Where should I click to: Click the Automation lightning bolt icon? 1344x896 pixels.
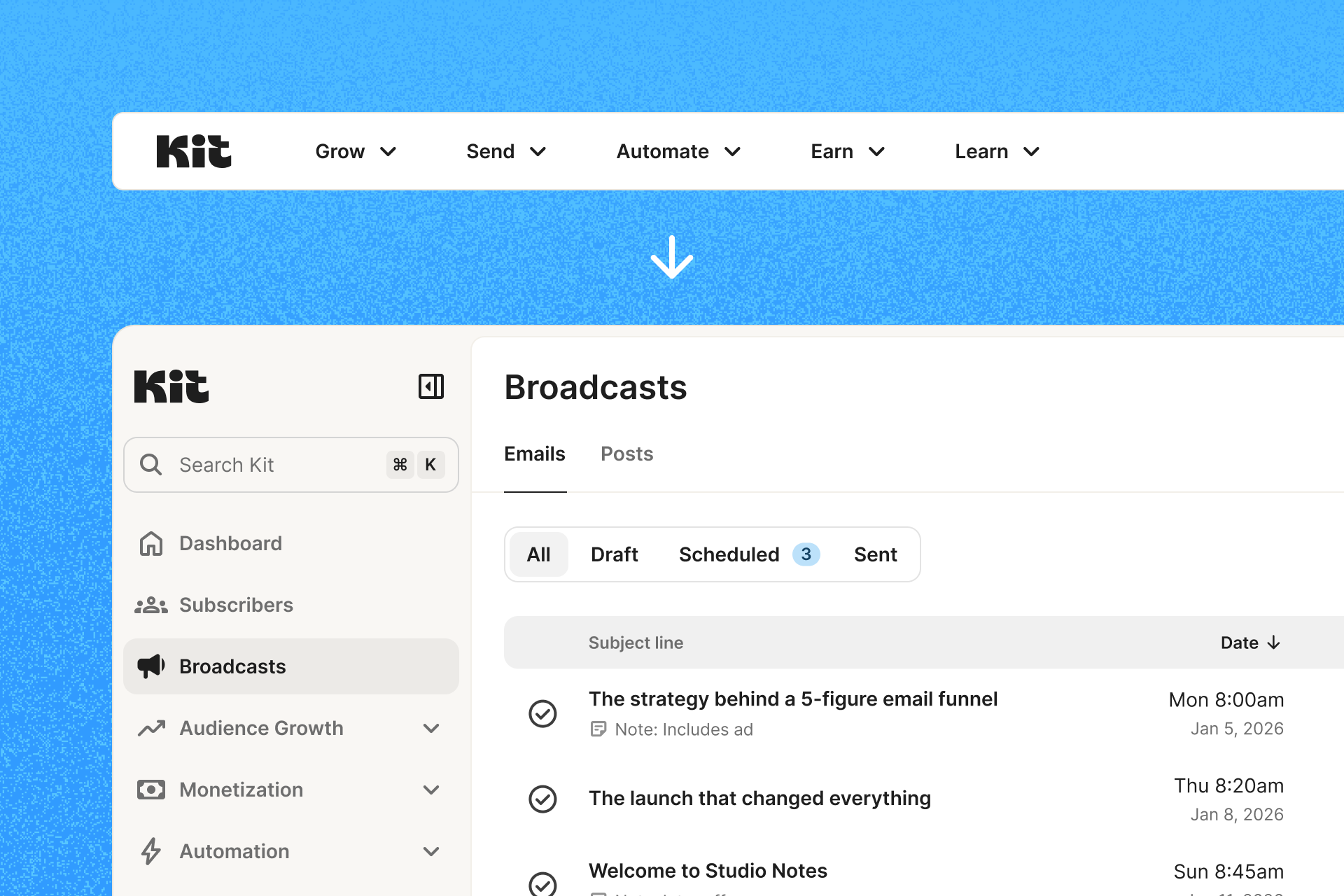coord(150,851)
